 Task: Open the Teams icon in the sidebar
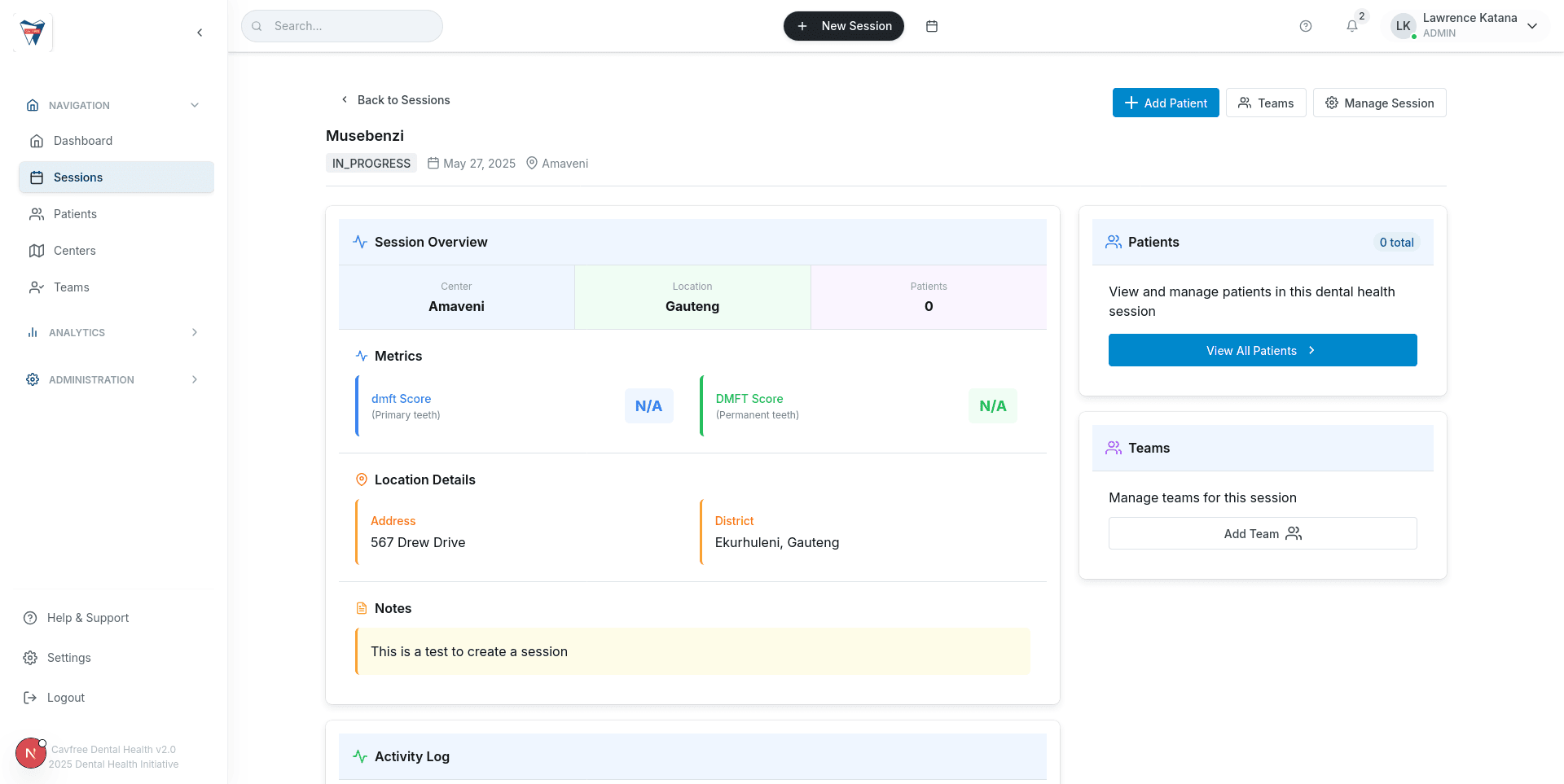pos(37,287)
